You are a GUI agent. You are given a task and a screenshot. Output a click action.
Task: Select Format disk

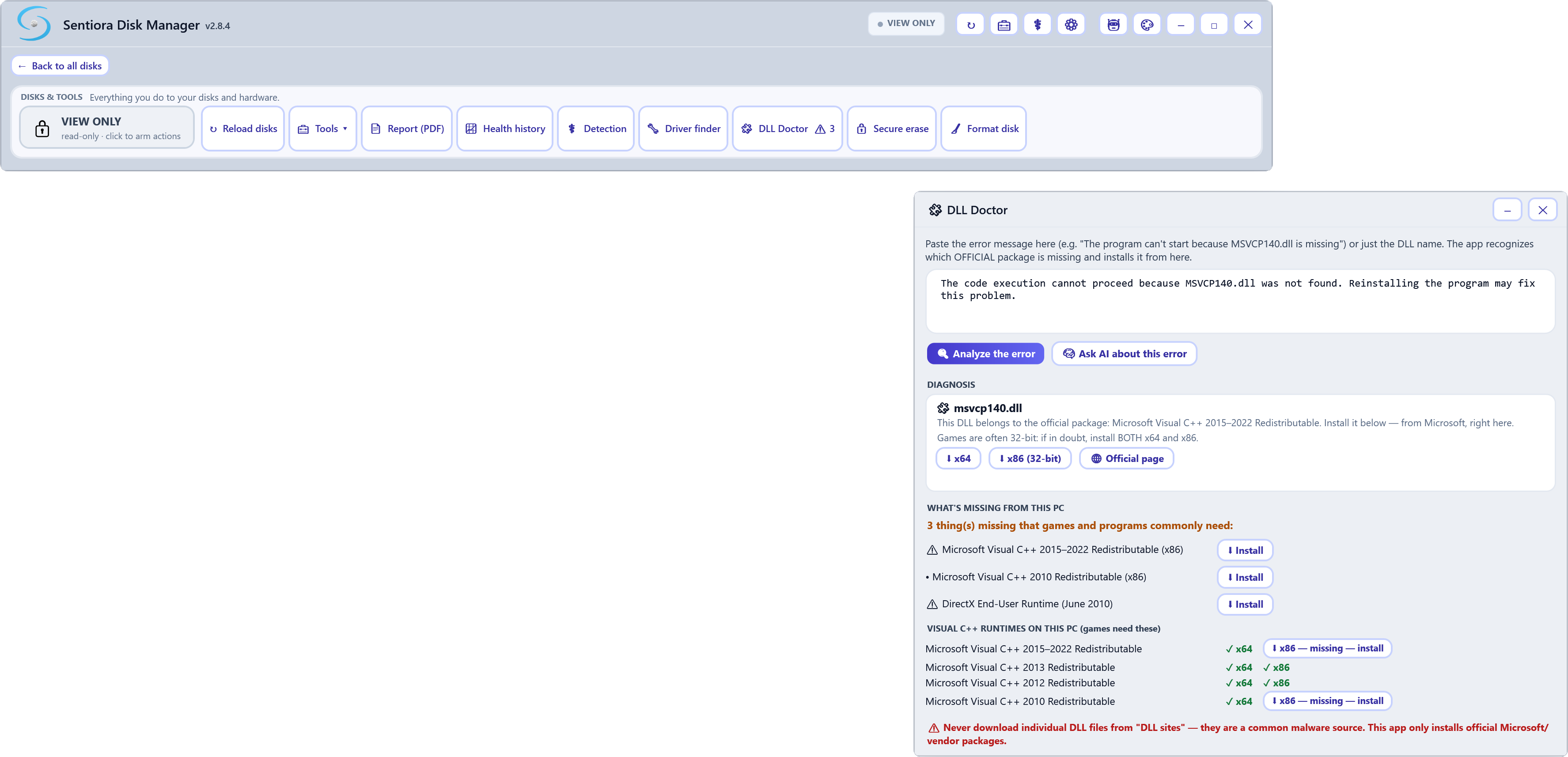coord(984,129)
